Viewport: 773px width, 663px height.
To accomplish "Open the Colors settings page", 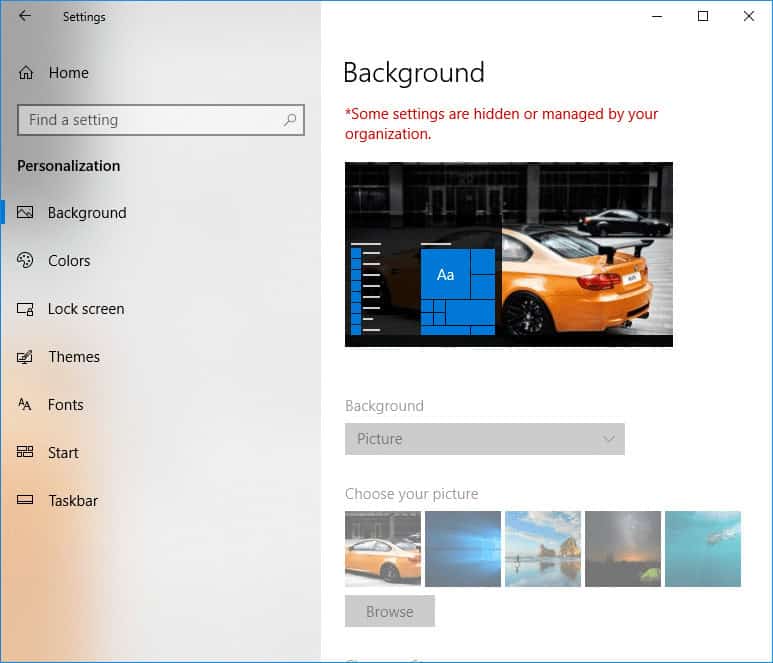I will pyautogui.click(x=69, y=261).
